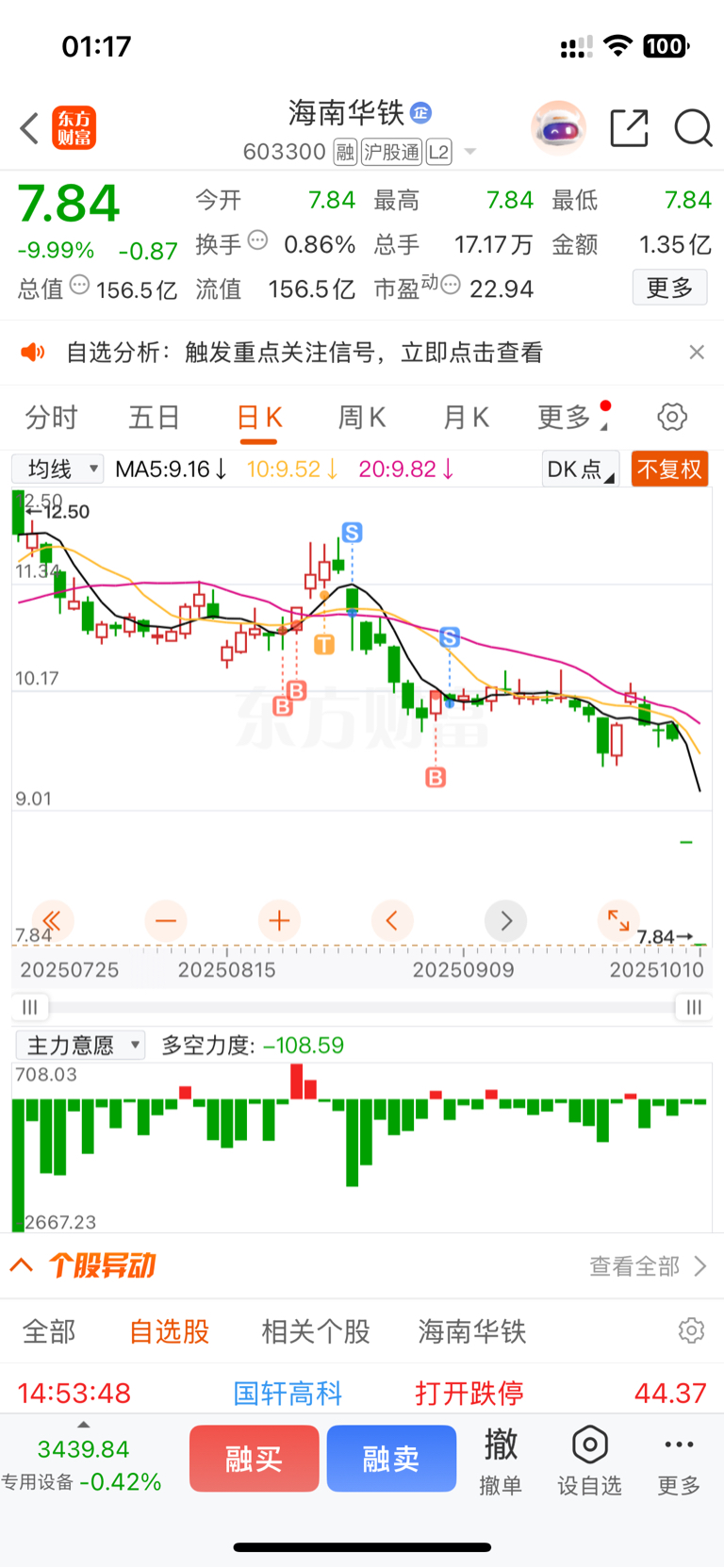The height and width of the screenshot is (1568, 724).
Task: Move chart right with gray arrow
Action: pyautogui.click(x=505, y=920)
